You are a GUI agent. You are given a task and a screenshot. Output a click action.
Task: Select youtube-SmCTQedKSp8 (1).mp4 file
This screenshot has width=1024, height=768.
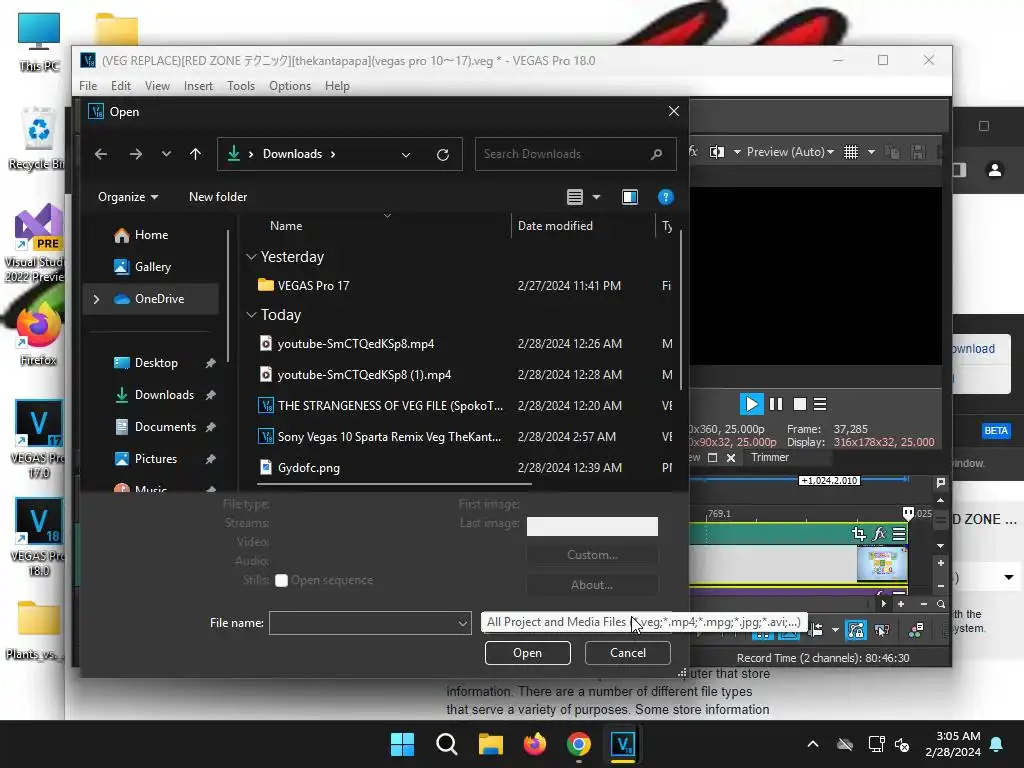pos(364,375)
